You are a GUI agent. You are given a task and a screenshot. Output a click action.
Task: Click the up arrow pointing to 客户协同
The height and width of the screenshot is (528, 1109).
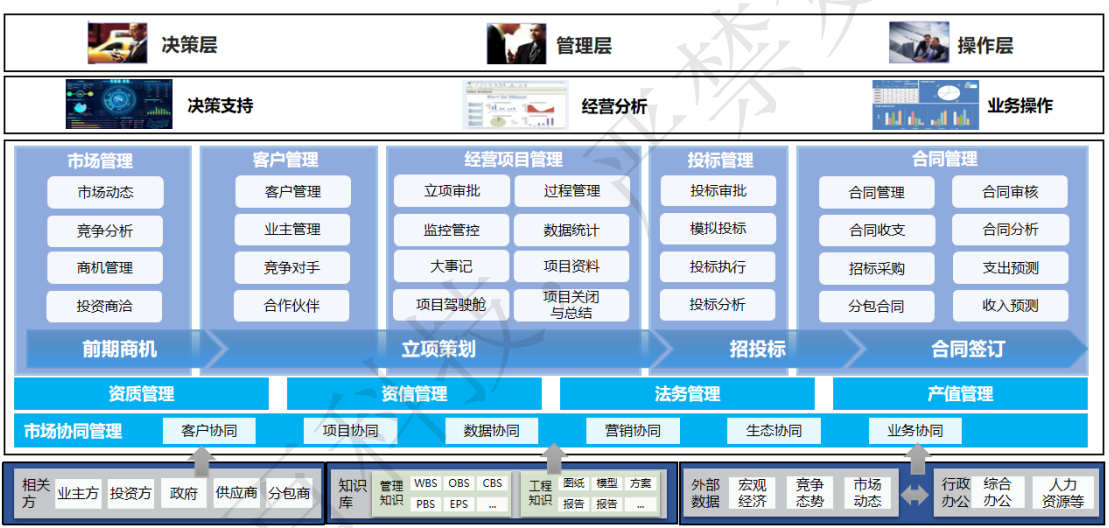pos(204,460)
